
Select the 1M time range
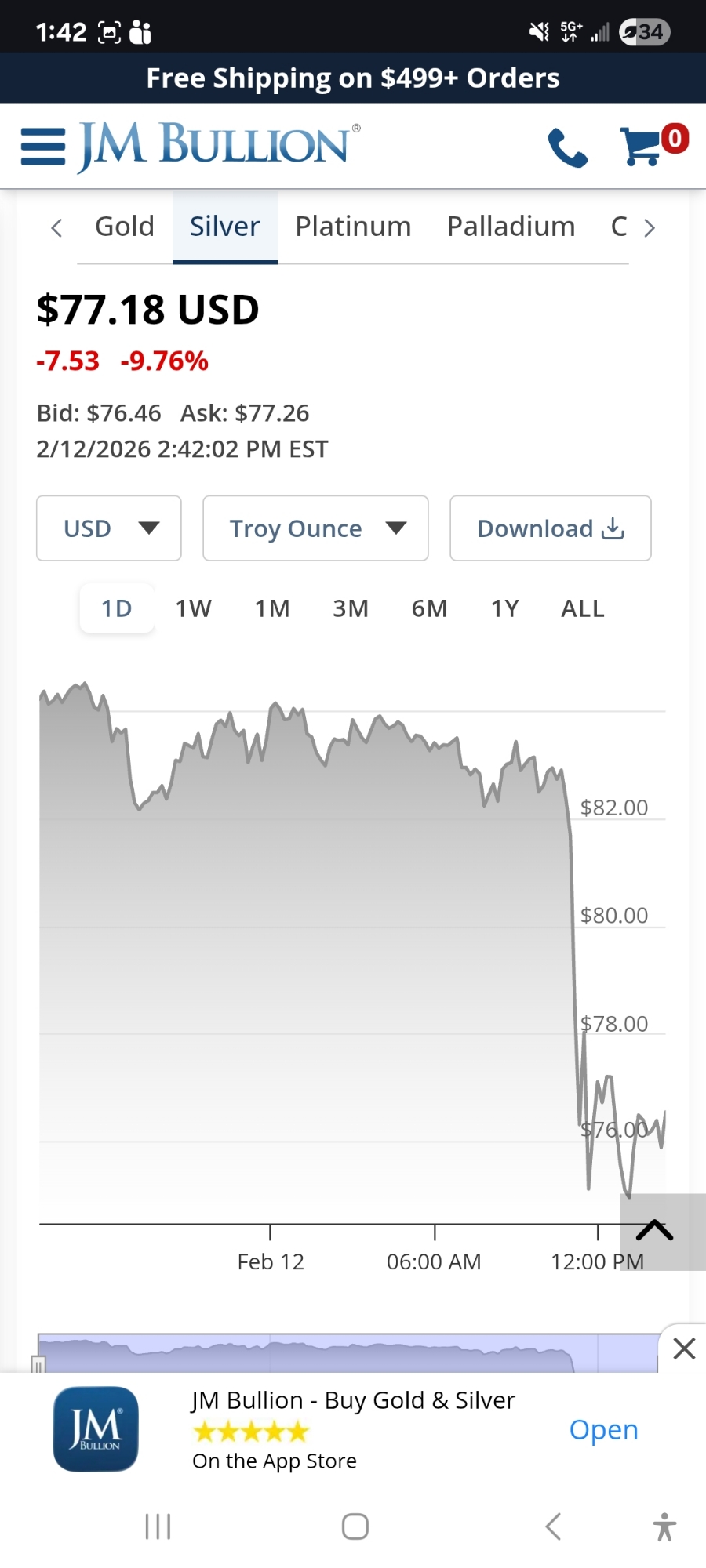point(272,608)
